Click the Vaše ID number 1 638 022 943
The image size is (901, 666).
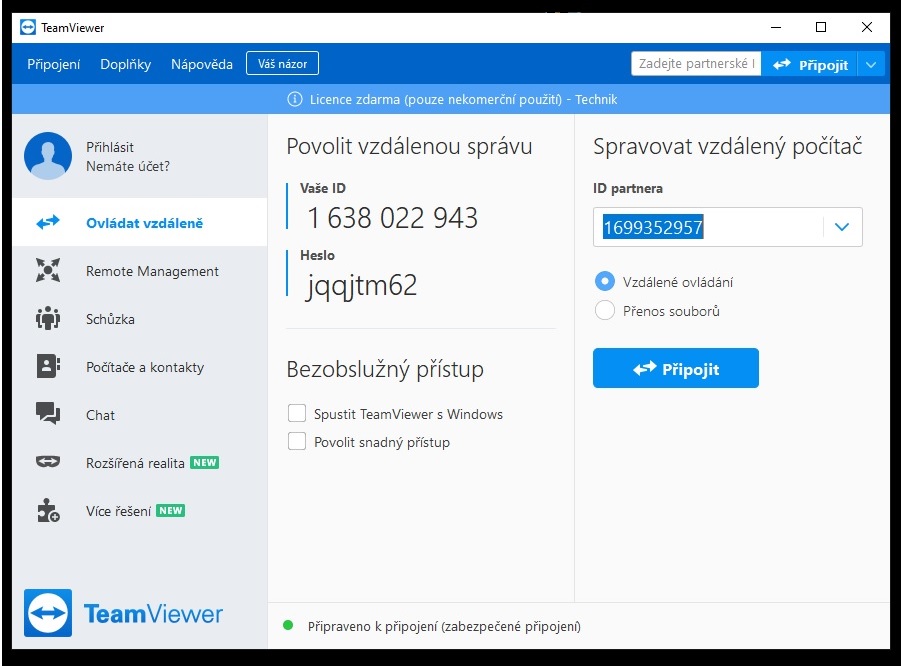click(392, 218)
